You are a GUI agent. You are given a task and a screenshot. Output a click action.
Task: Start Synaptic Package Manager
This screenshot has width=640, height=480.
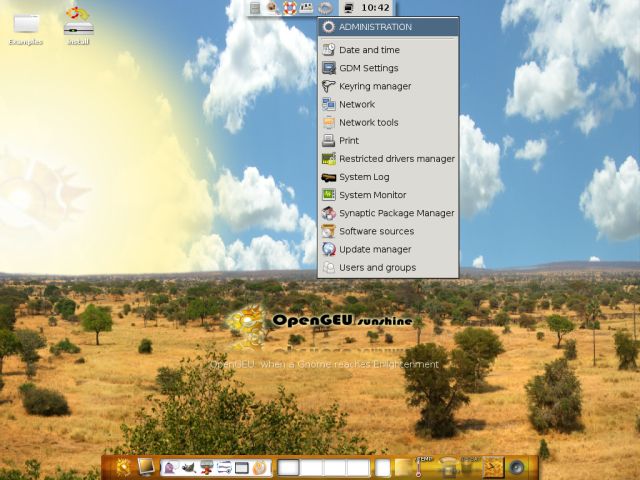pyautogui.click(x=388, y=213)
